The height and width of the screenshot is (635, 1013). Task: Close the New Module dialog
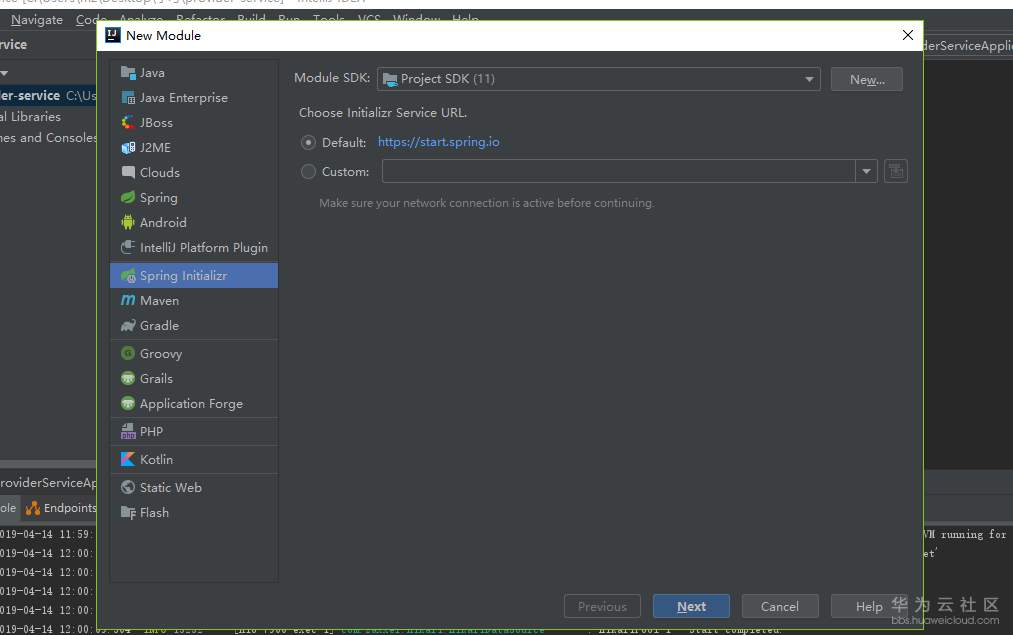908,36
